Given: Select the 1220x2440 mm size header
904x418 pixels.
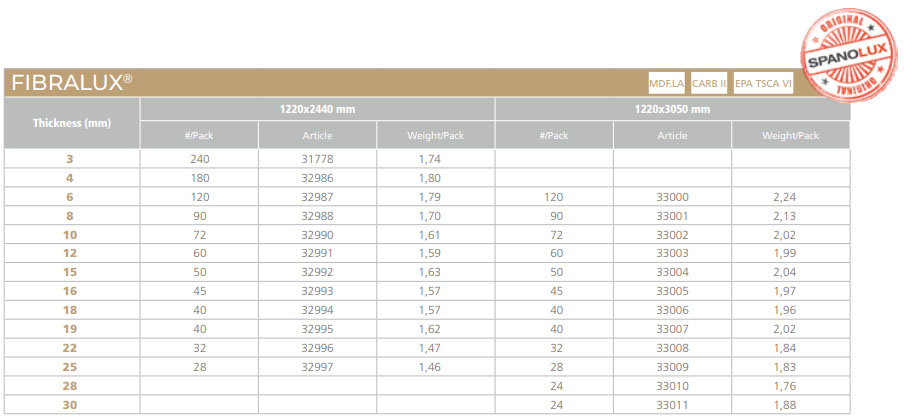Looking at the screenshot, I should (x=317, y=109).
